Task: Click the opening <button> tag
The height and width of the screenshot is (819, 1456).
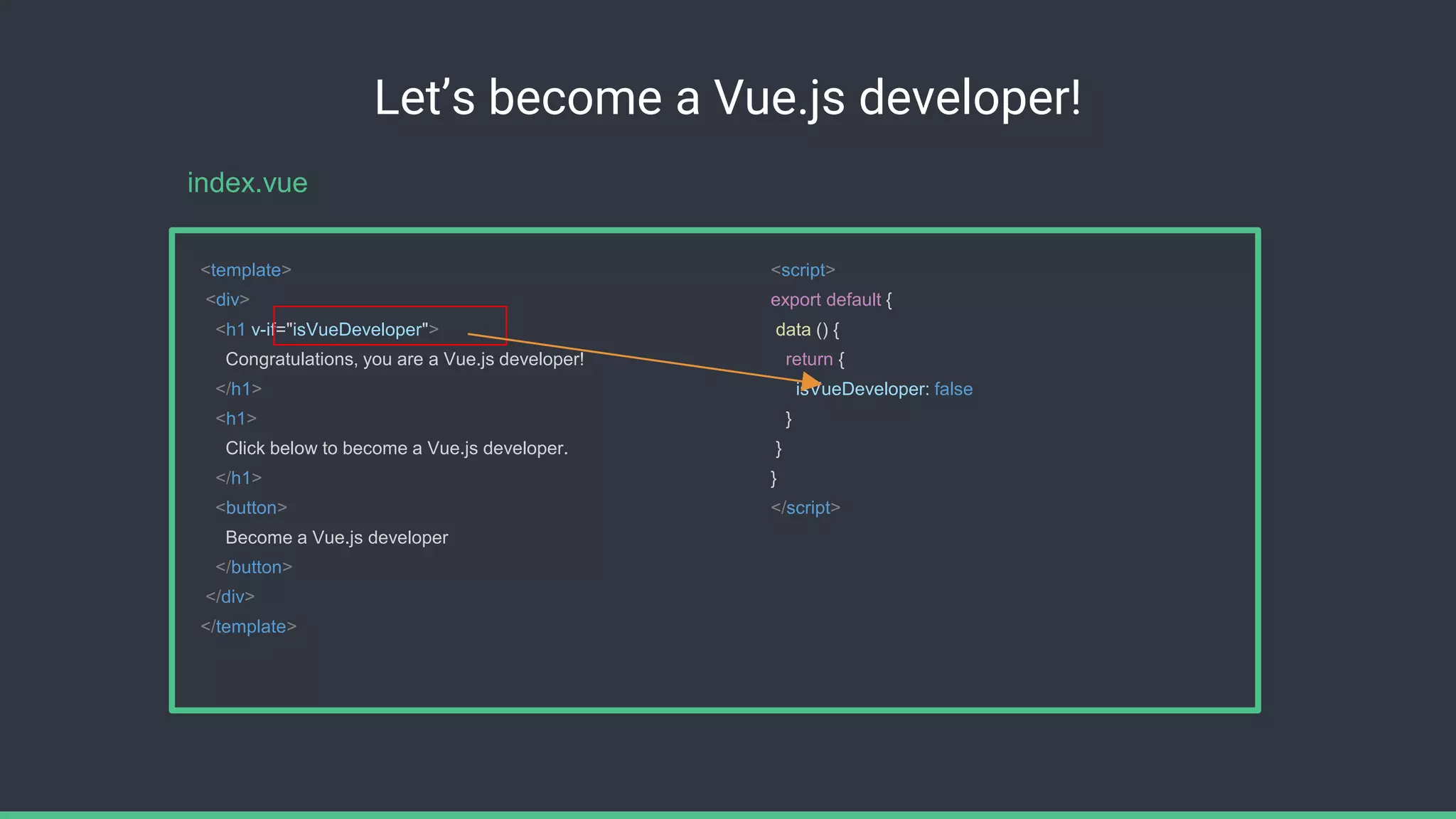Action: pyautogui.click(x=251, y=508)
